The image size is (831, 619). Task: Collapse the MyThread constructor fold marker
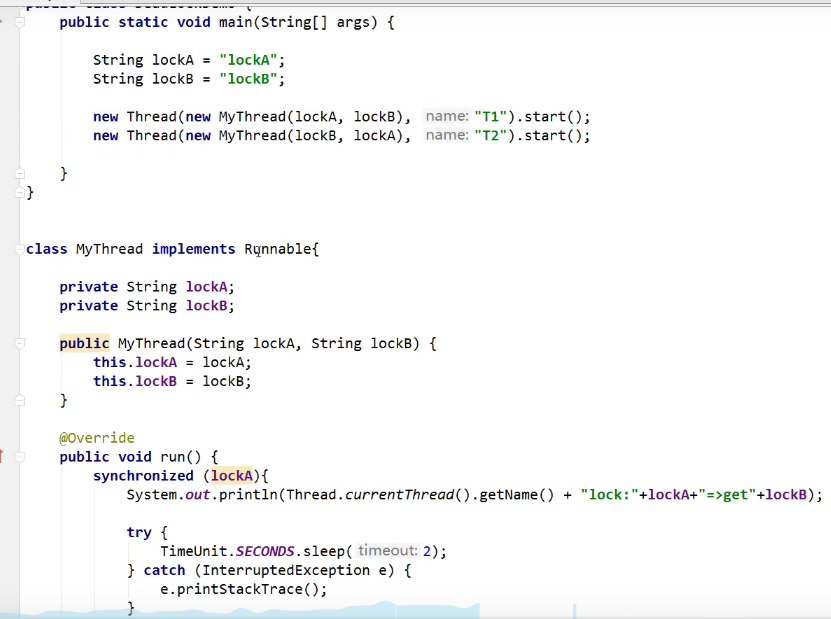tap(19, 343)
